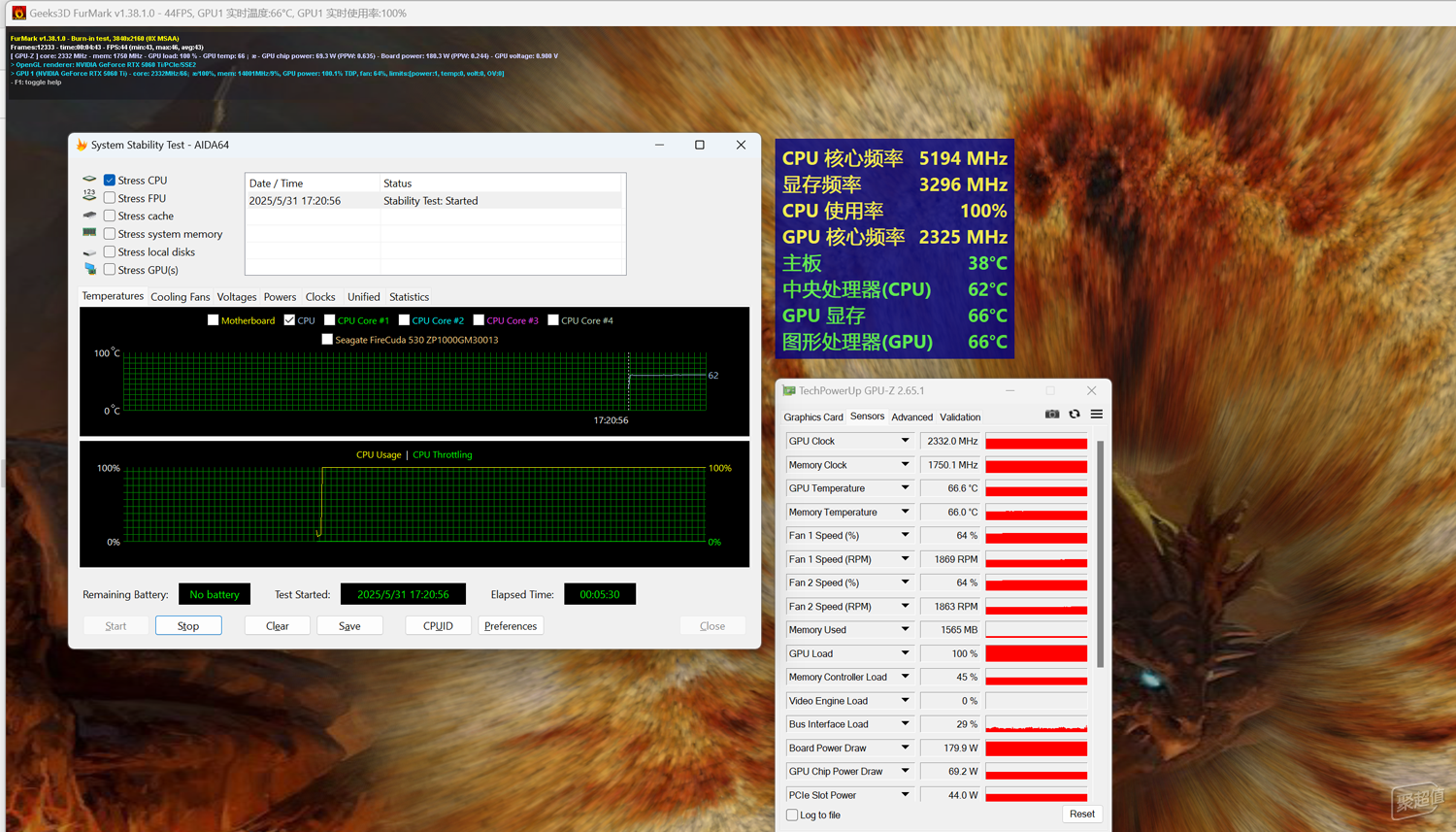This screenshot has height=832, width=1456.
Task: Open the GPU-Z hamburger menu icon
Action: coord(1097,415)
